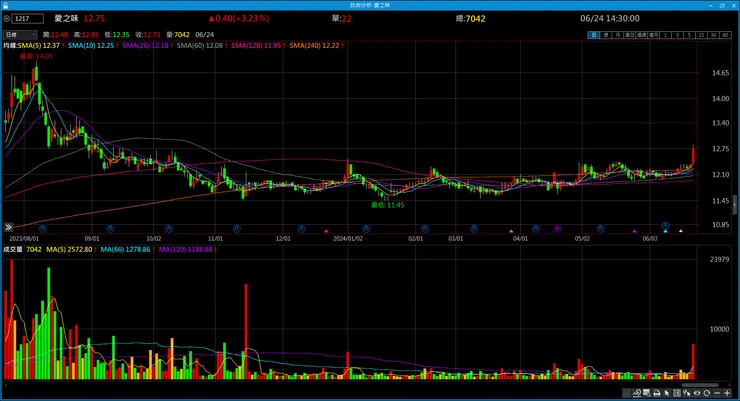Click the purple circle marker after 04/01
This screenshot has width=740, height=401.
click(557, 228)
